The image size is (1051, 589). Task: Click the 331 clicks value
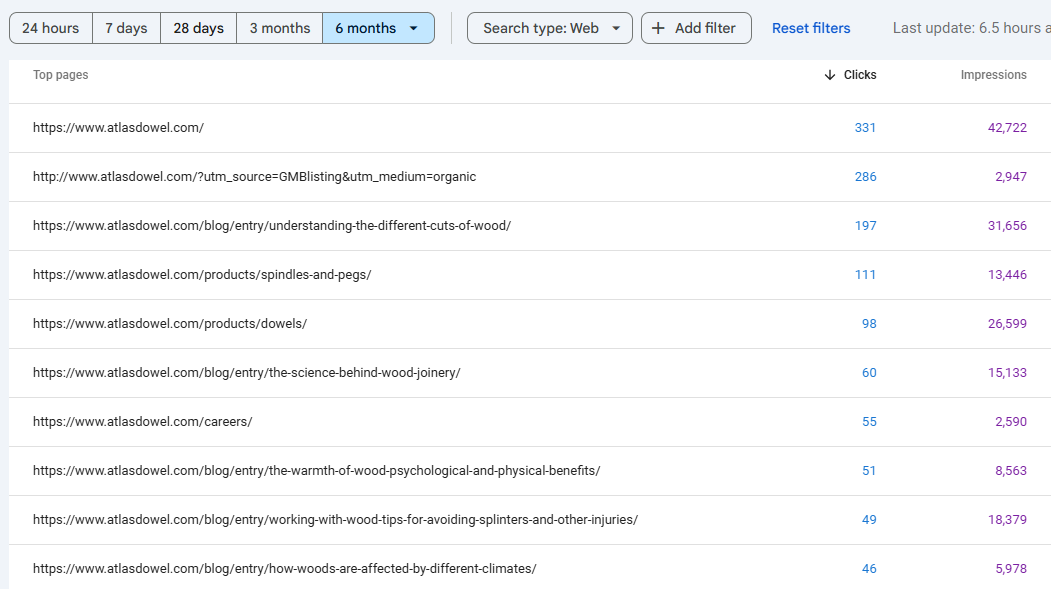(865, 128)
